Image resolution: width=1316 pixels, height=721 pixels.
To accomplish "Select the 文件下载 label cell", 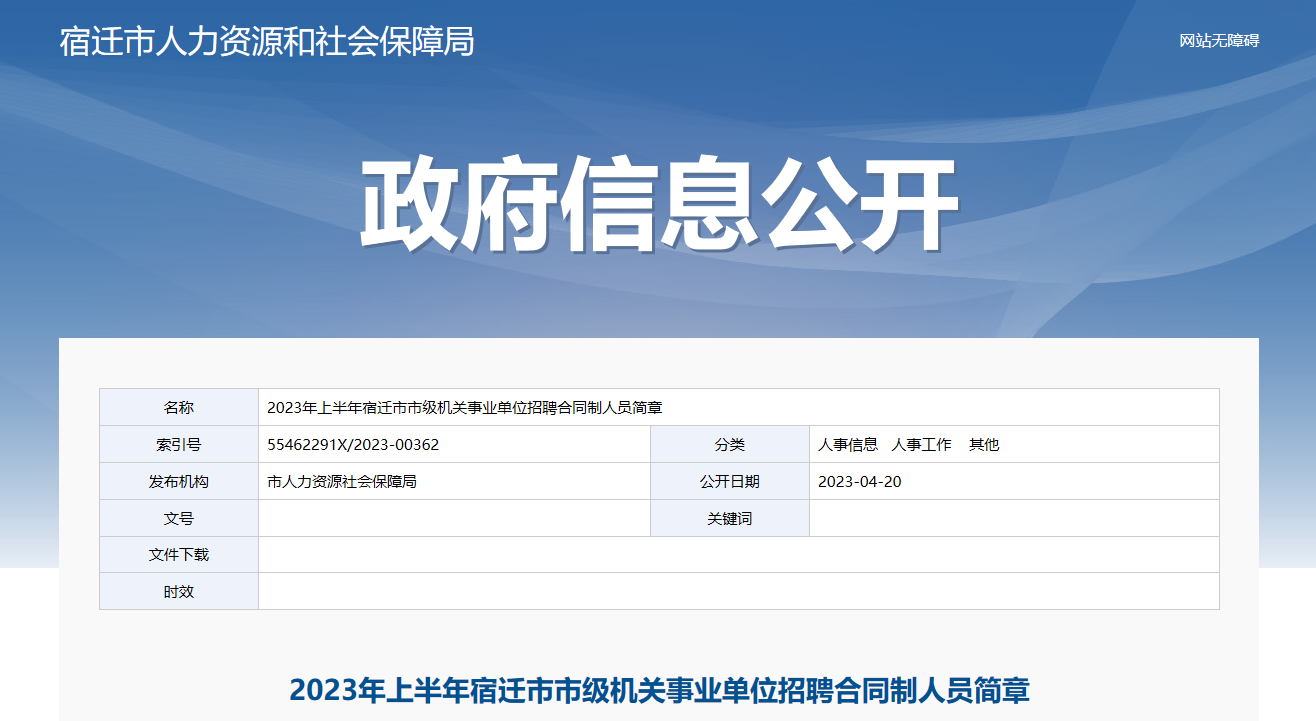I will click(179, 554).
